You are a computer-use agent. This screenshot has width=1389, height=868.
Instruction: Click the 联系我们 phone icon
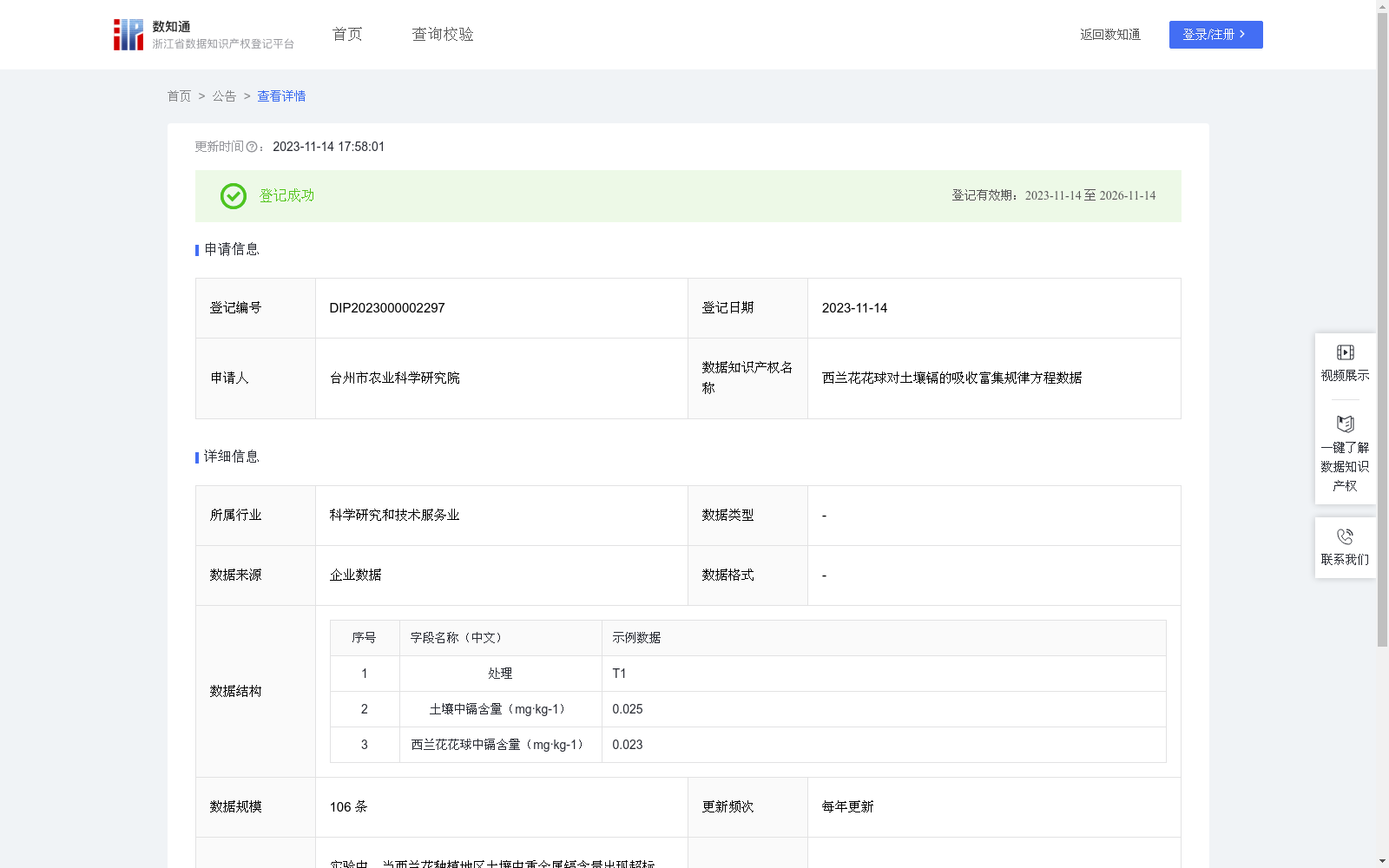tap(1345, 536)
